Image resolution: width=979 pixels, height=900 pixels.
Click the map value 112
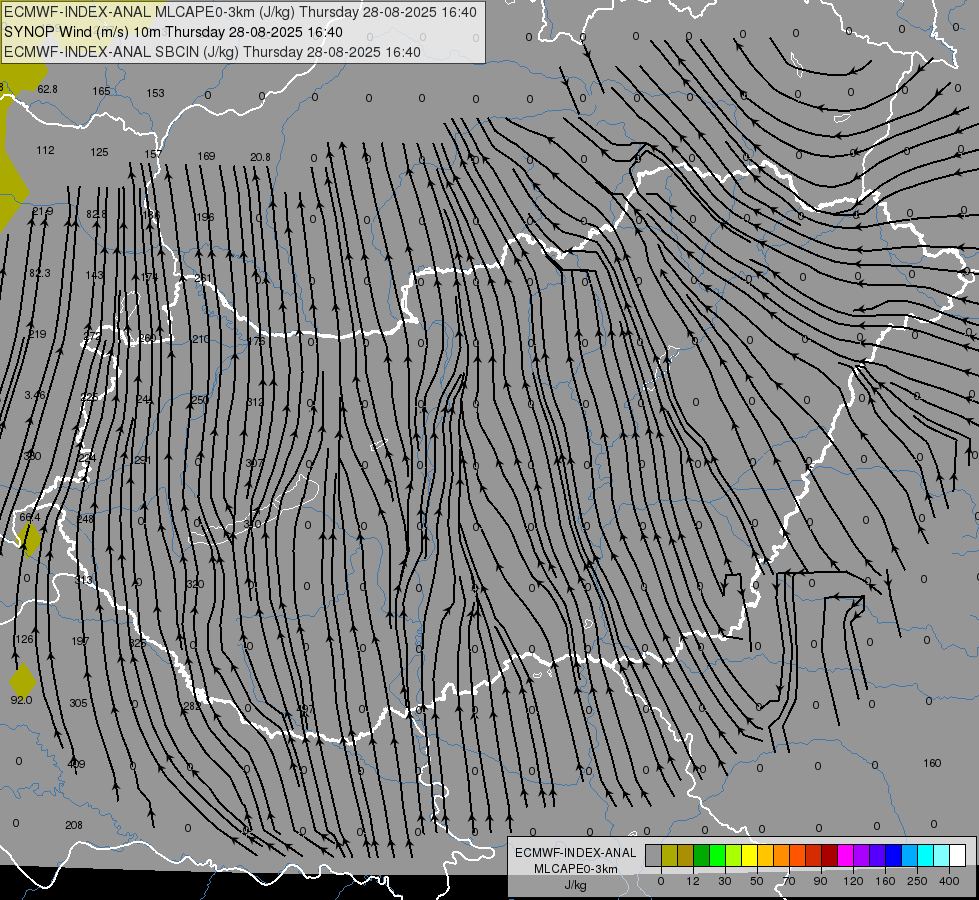pos(45,150)
